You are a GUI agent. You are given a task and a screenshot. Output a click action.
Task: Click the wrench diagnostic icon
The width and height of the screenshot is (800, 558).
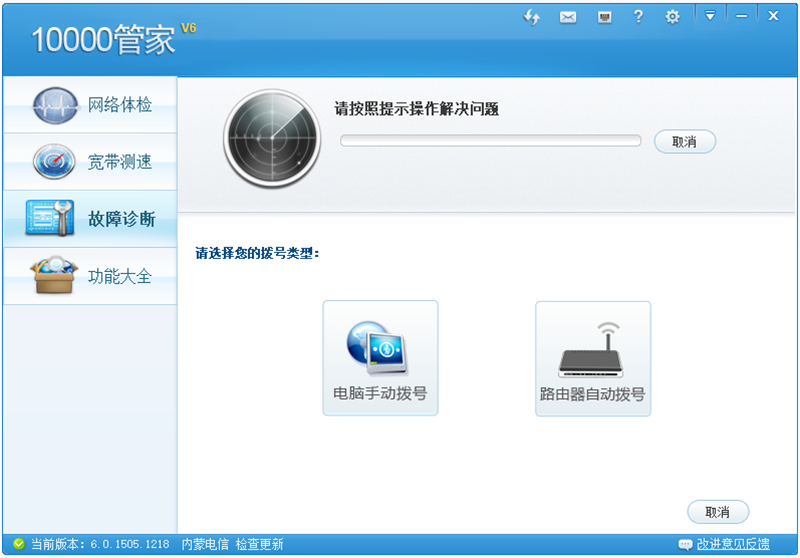coord(49,218)
